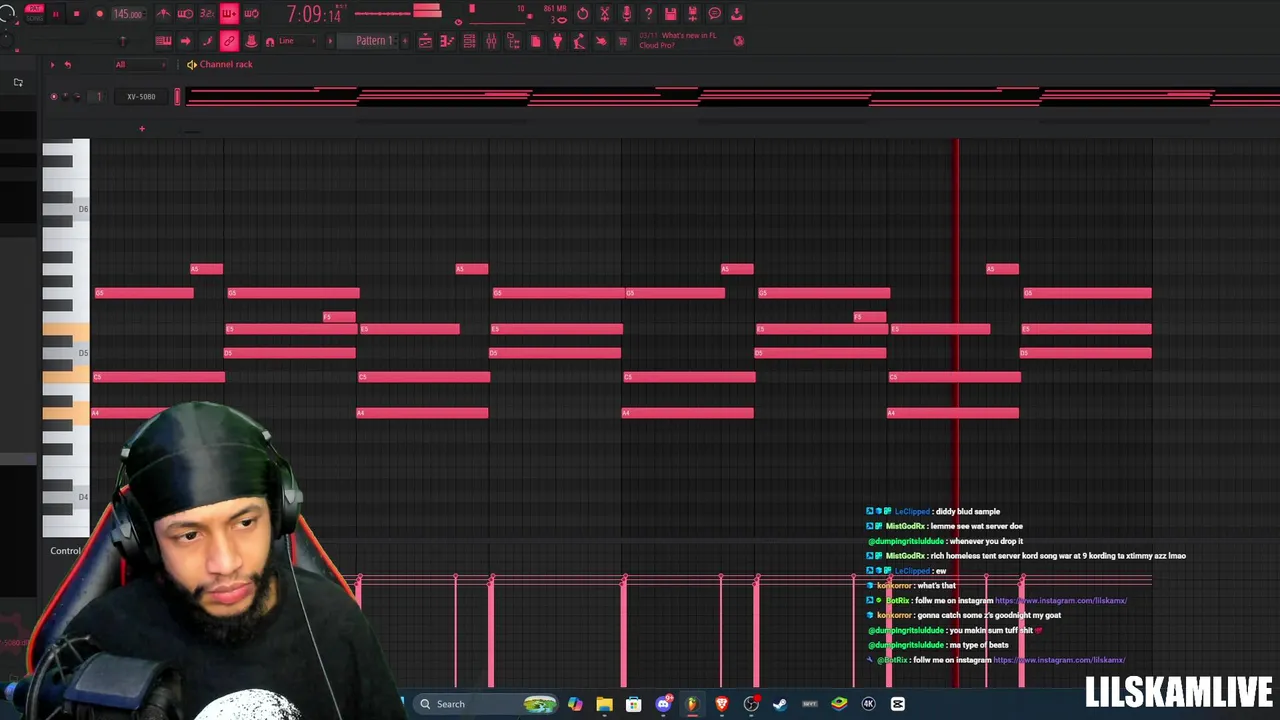Adjust XV-5080 channel pan knob

(65, 96)
